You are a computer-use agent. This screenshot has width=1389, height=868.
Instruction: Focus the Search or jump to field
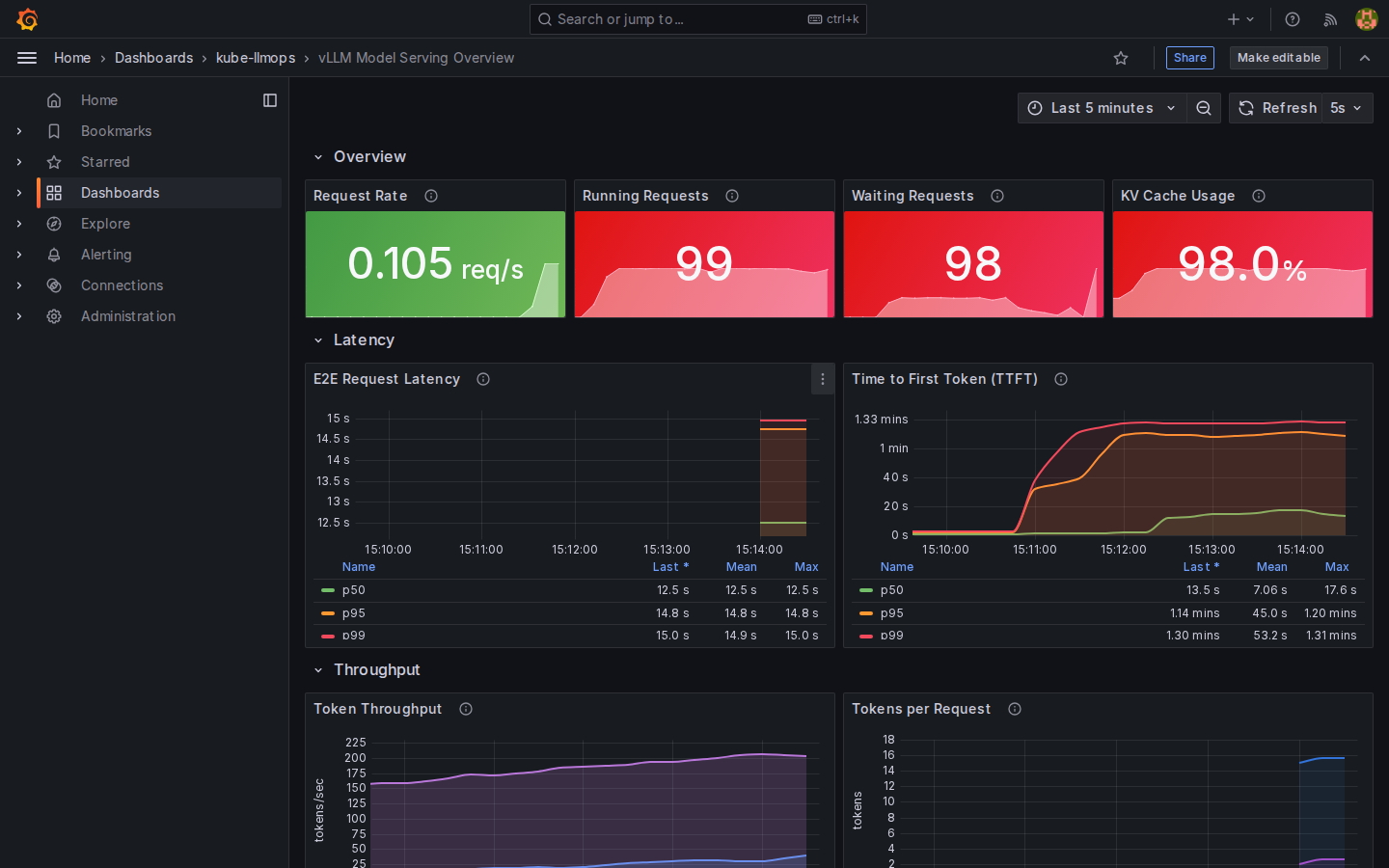tap(697, 19)
